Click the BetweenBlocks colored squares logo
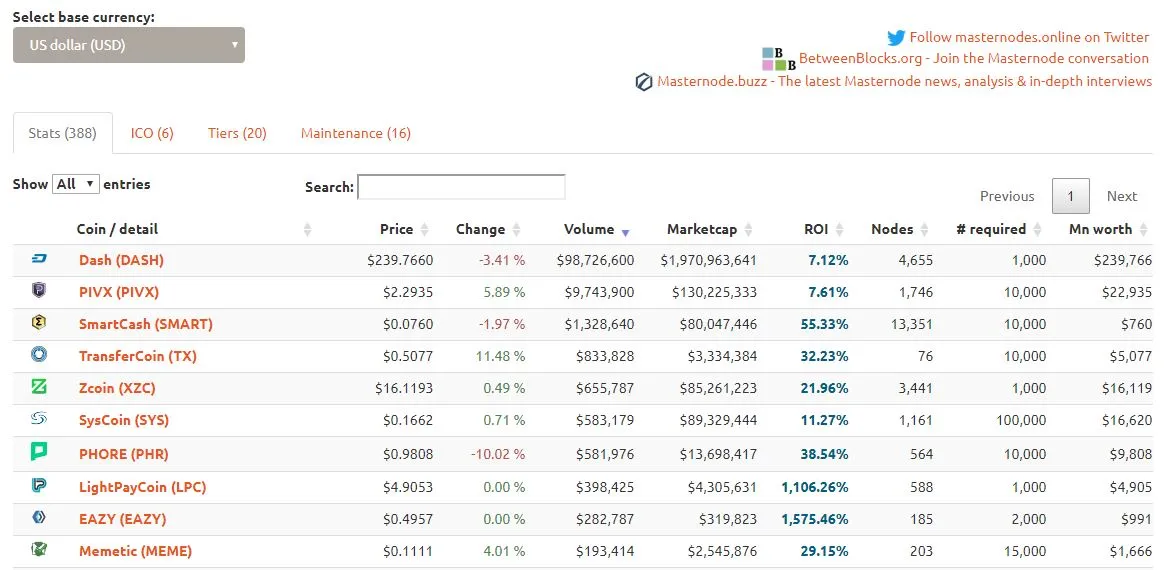 (x=779, y=59)
